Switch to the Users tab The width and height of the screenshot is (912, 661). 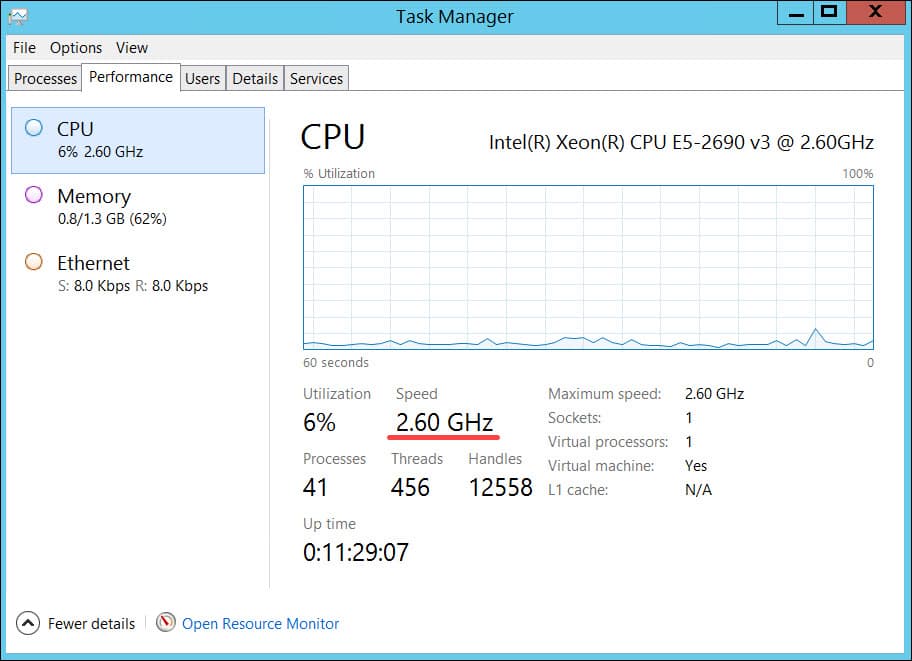pyautogui.click(x=203, y=78)
